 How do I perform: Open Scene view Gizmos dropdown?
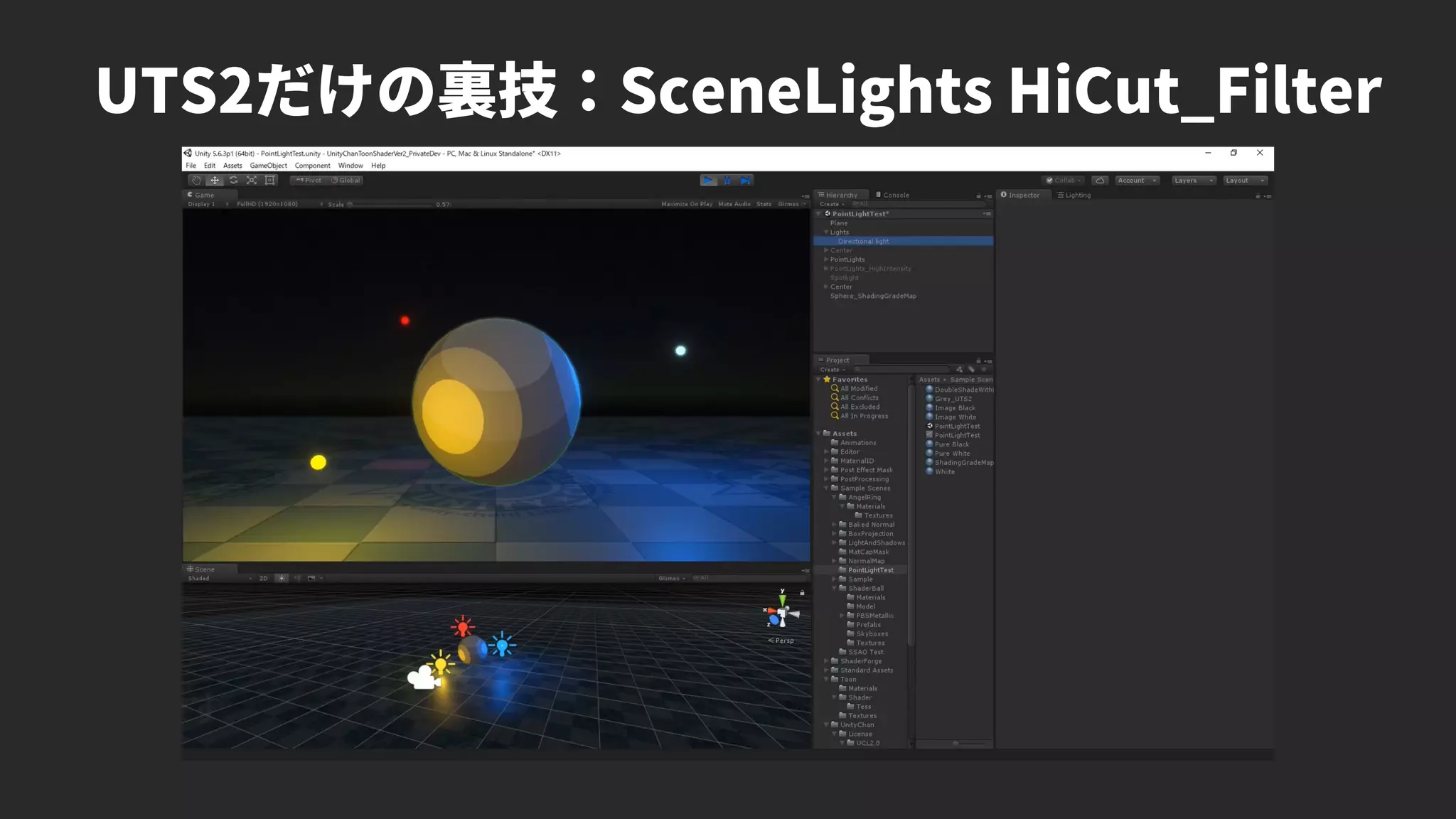(672, 578)
